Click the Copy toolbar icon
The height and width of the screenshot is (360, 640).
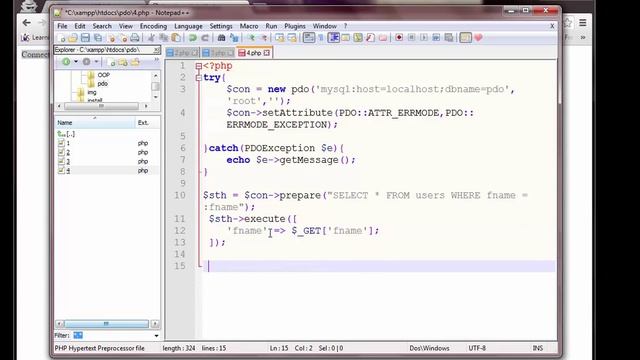(164, 38)
